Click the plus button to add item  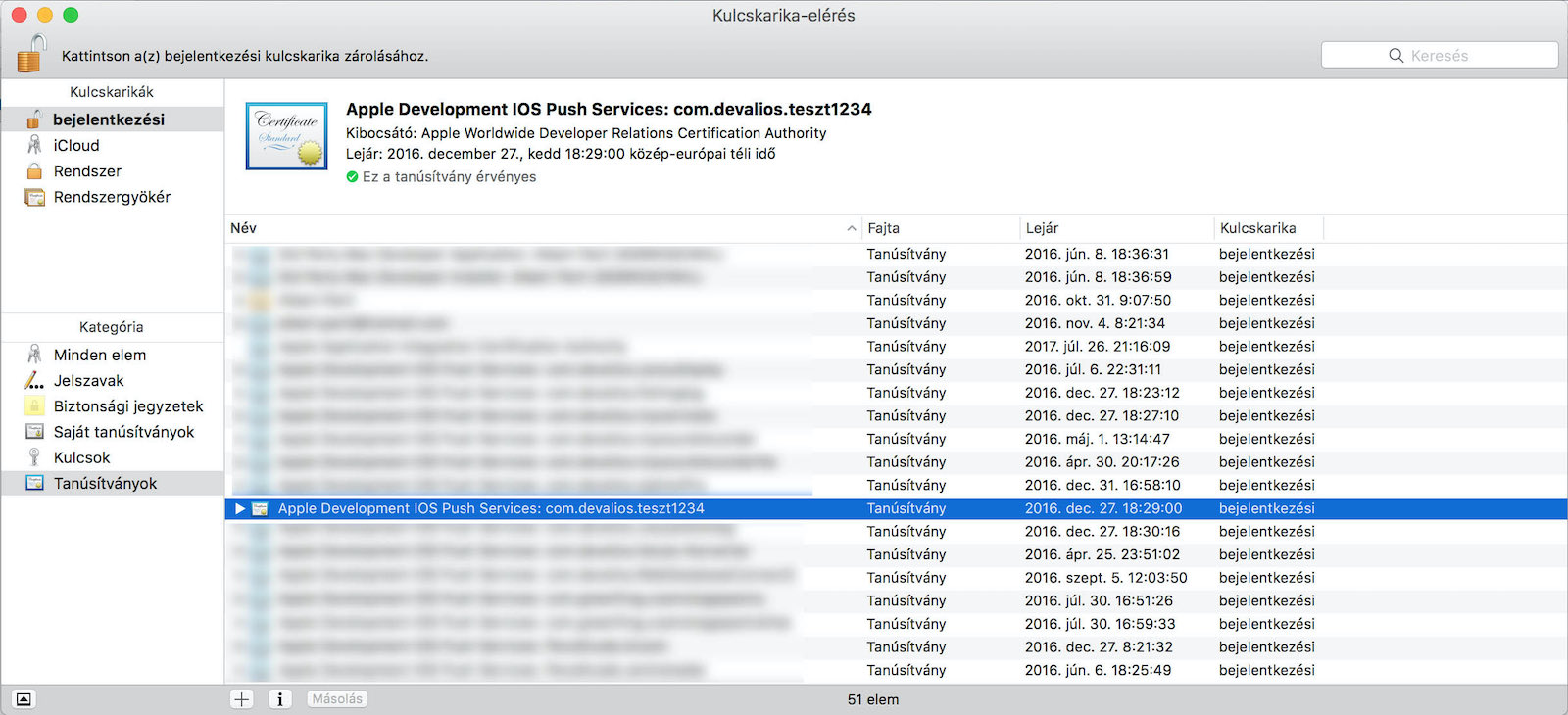242,699
